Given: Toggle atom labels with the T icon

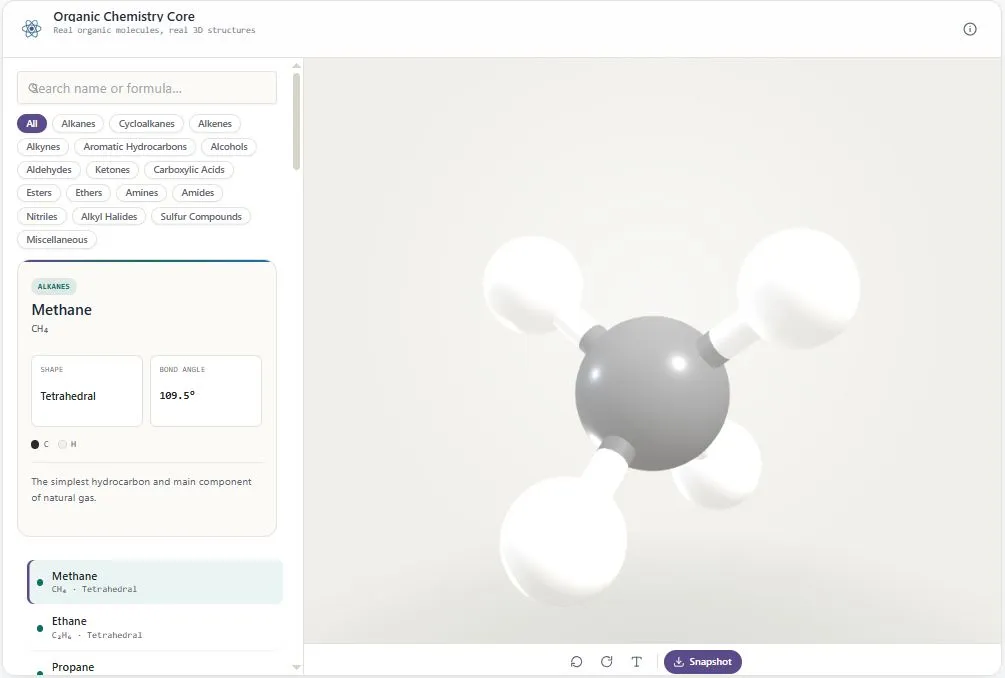Looking at the screenshot, I should [x=636, y=661].
